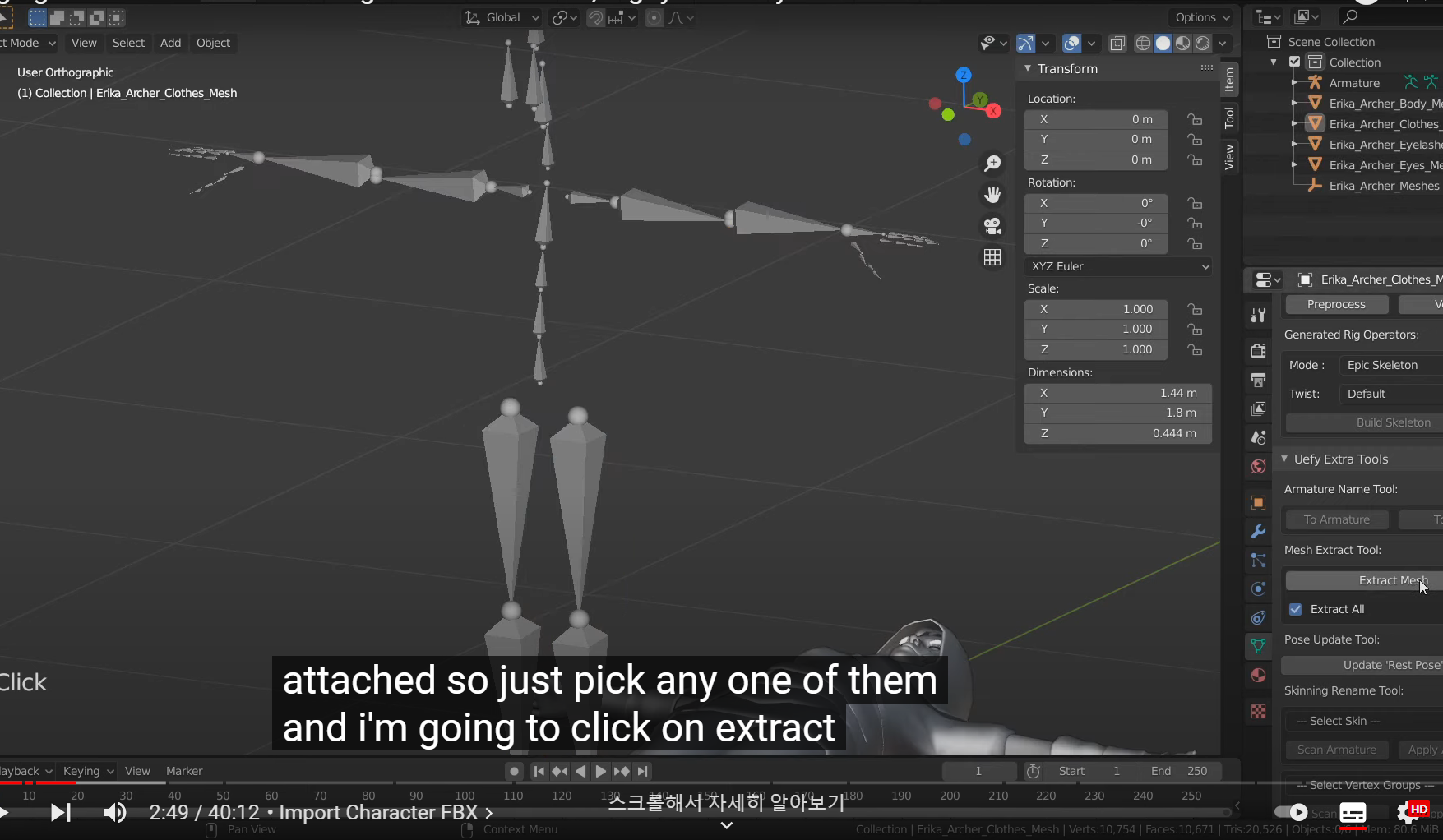The height and width of the screenshot is (840, 1443).
Task: Toggle Location Z lock icon
Action: 1195,159
